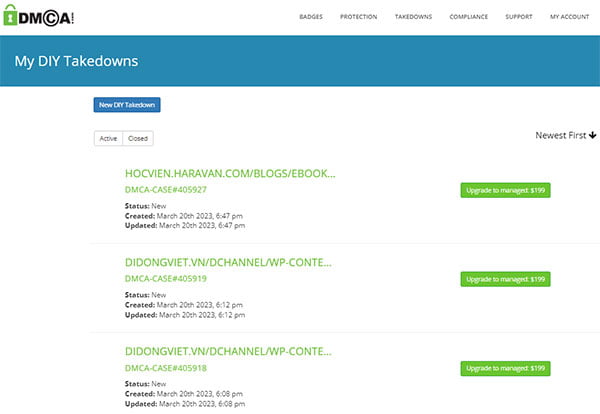Open the Takedowns menu
The image size is (600, 414).
point(413,17)
